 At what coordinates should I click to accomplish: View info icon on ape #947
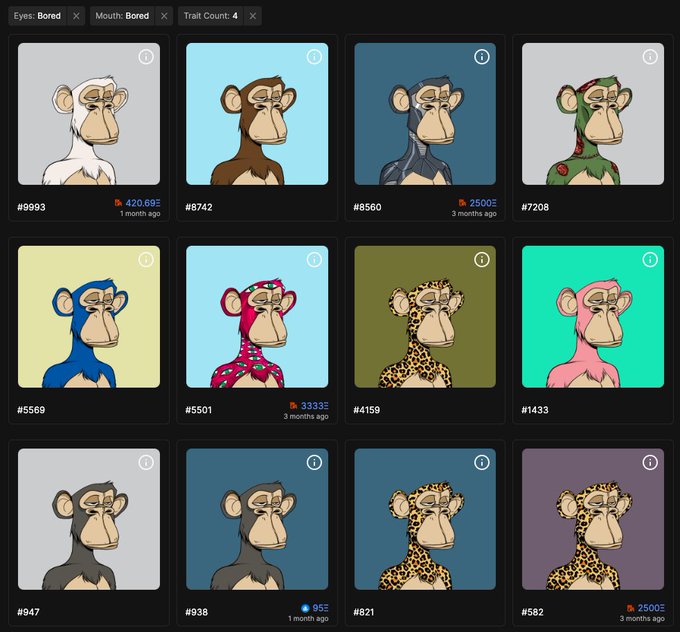tap(146, 462)
